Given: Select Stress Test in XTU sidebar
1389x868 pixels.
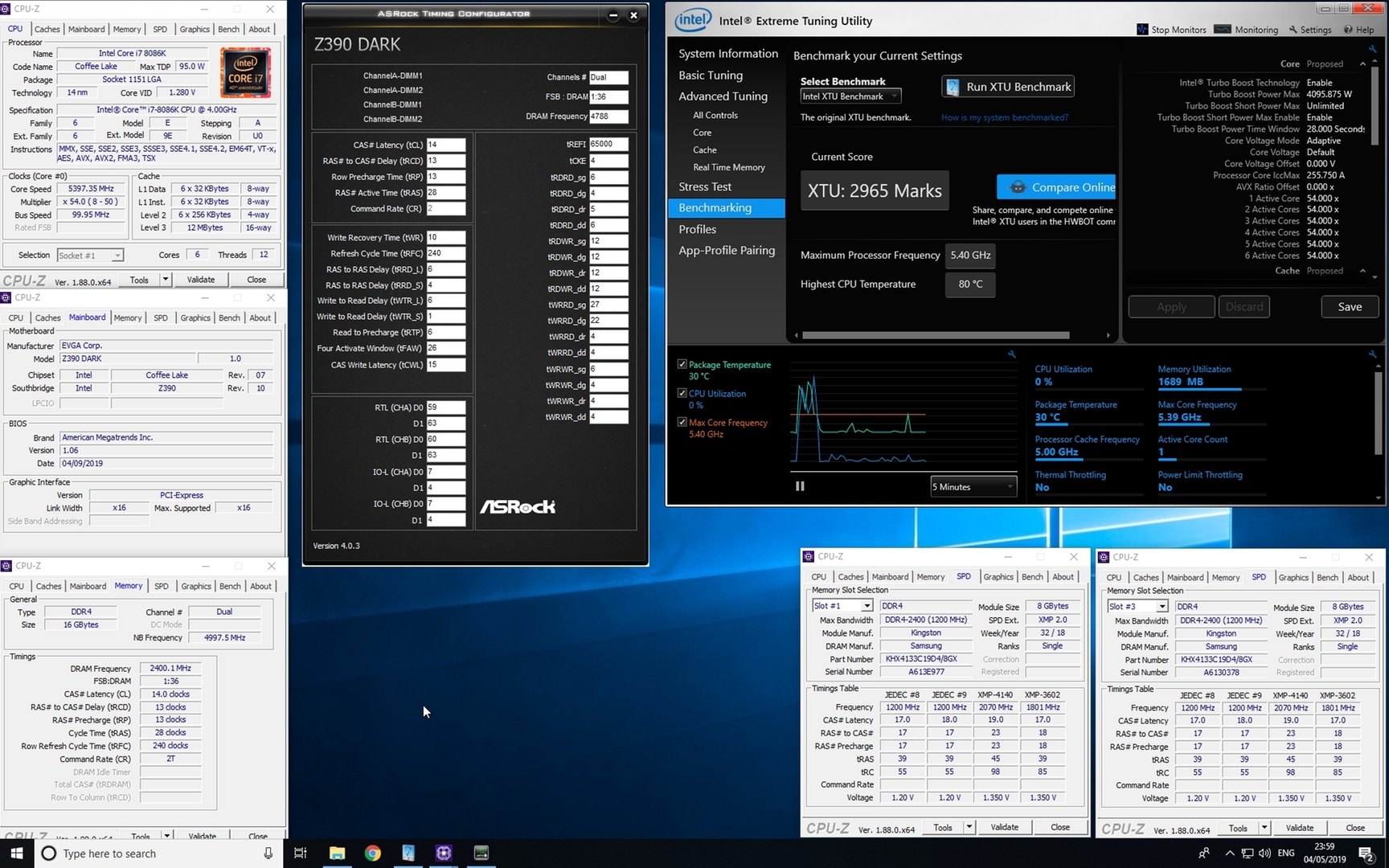Looking at the screenshot, I should [705, 186].
